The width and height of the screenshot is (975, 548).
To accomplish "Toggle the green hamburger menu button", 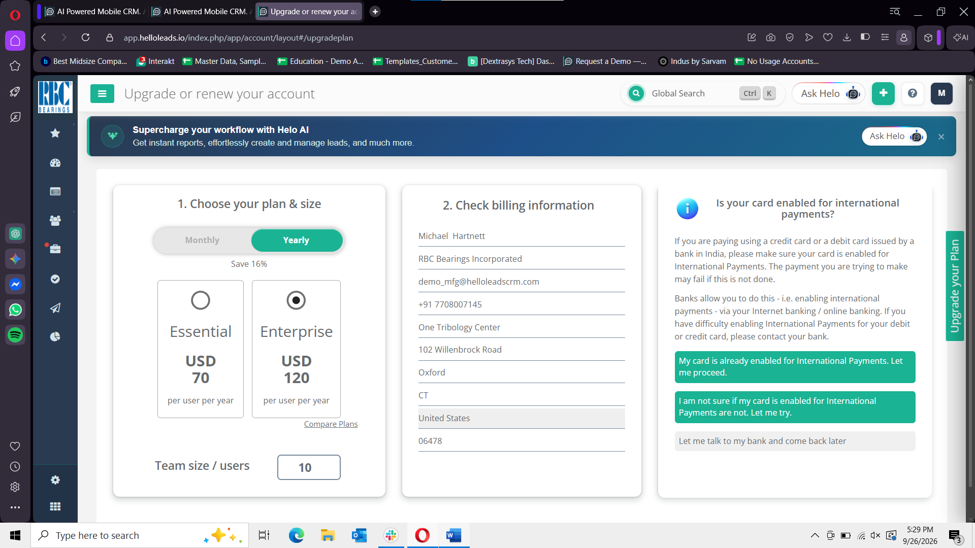I will [102, 94].
